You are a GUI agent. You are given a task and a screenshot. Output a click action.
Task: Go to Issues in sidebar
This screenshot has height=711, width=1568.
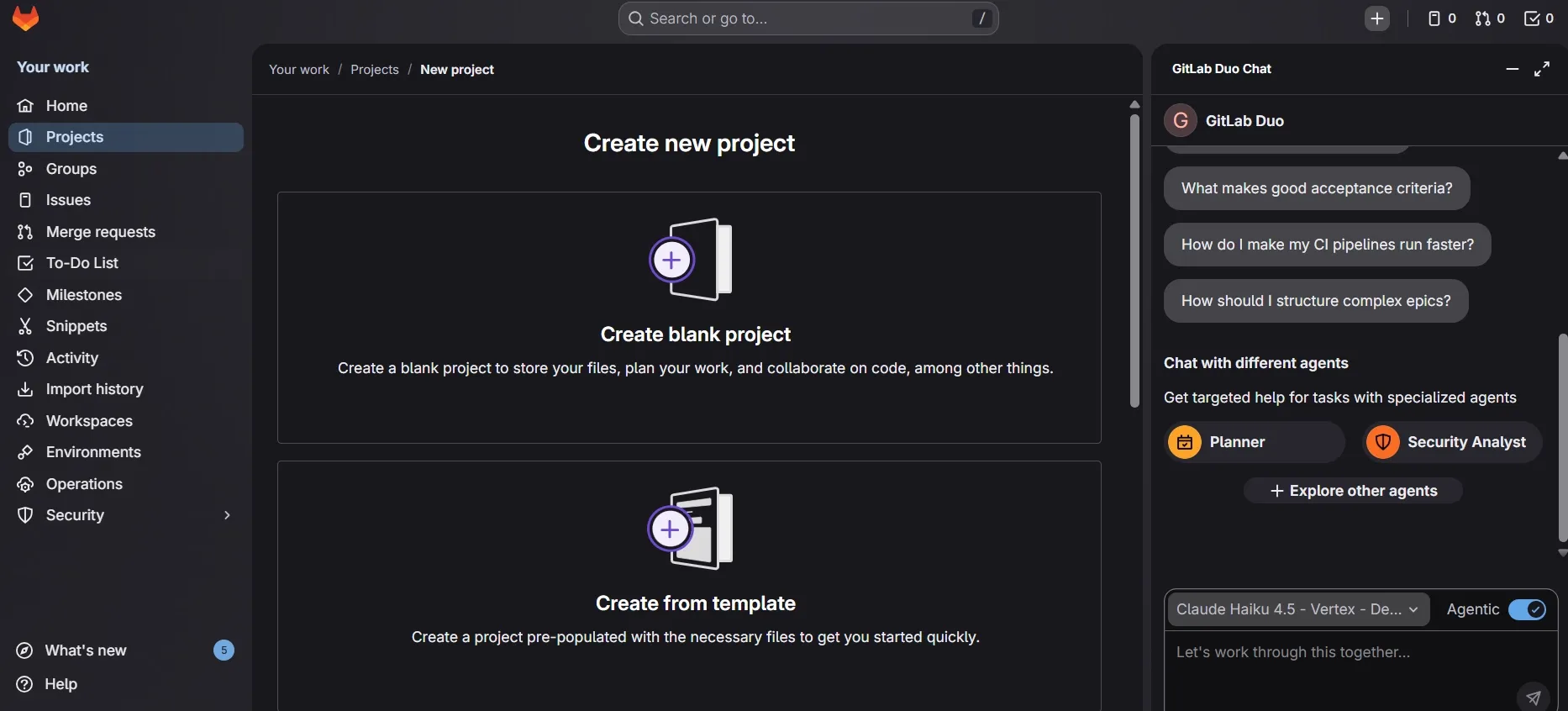click(x=126, y=200)
